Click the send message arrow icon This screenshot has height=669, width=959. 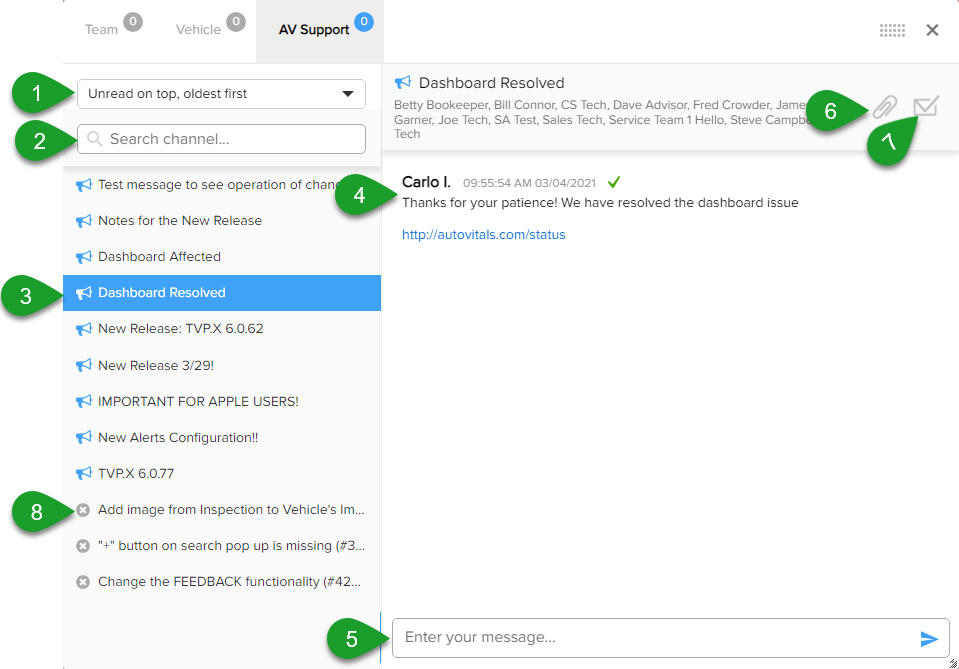(x=929, y=639)
